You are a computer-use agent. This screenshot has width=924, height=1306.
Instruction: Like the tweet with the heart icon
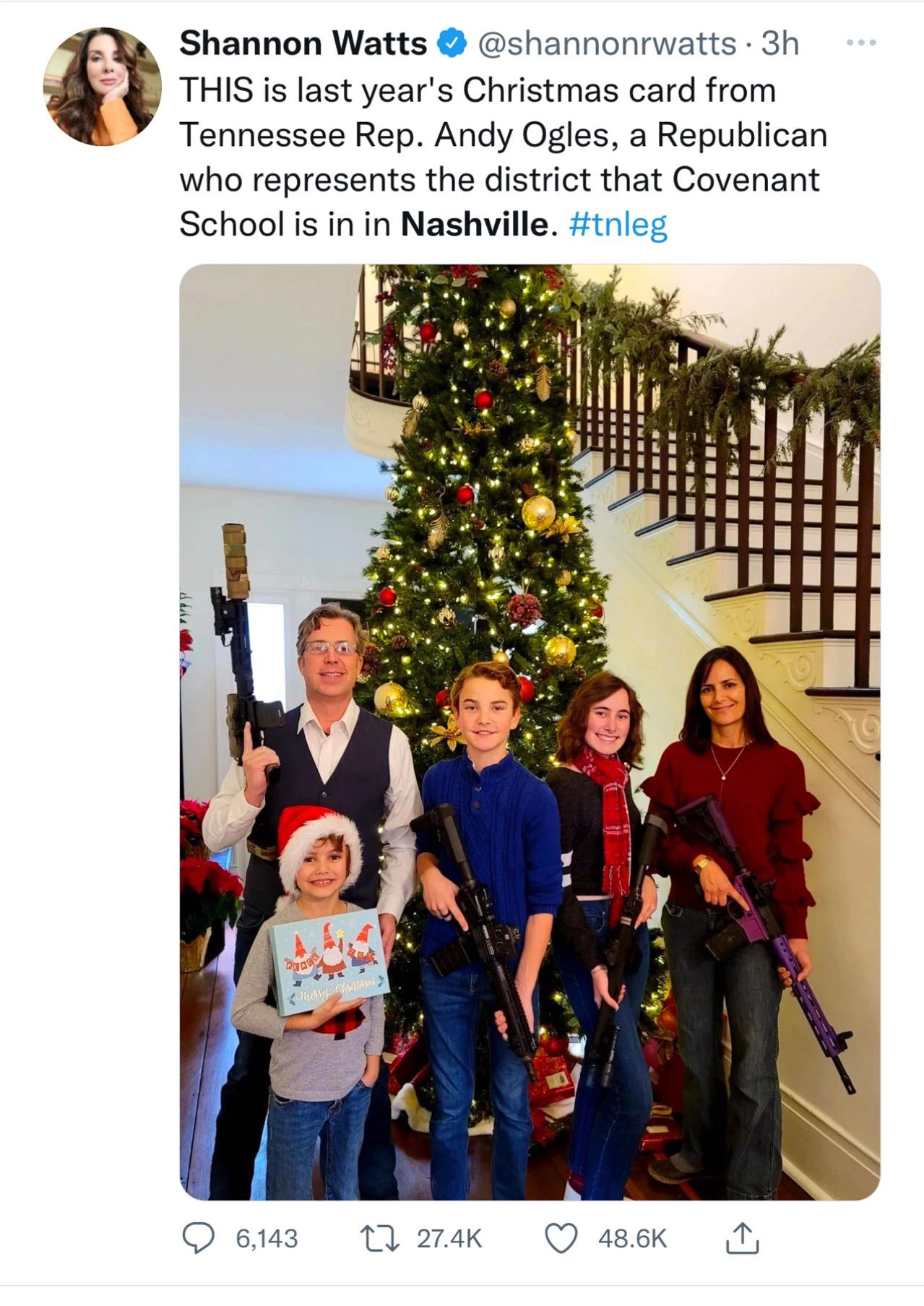(x=561, y=1239)
